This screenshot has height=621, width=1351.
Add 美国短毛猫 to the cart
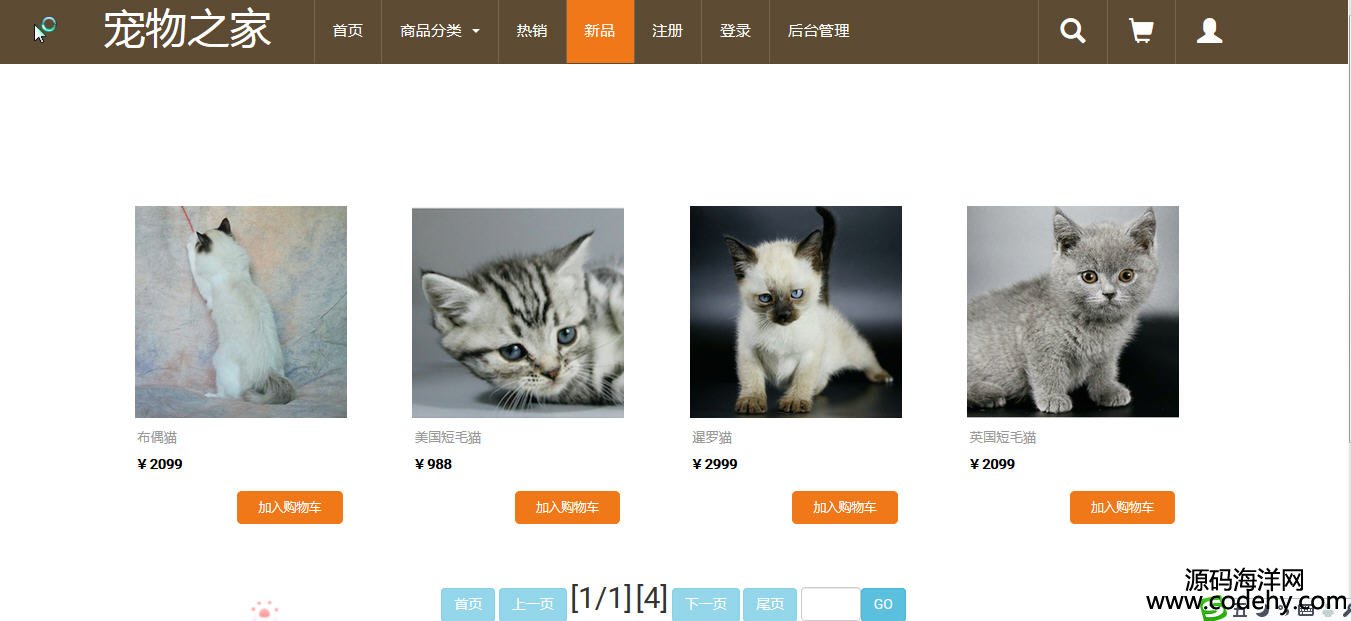click(567, 507)
